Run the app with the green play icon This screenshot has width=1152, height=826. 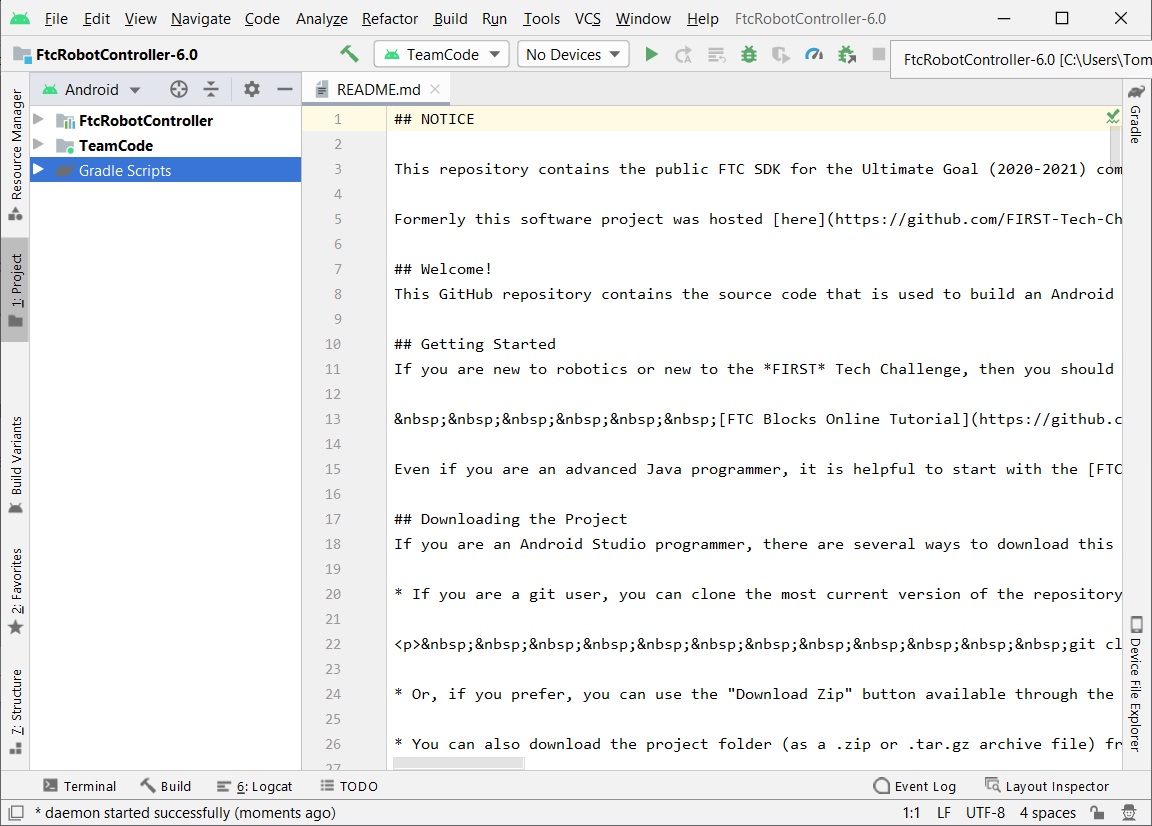click(x=651, y=54)
